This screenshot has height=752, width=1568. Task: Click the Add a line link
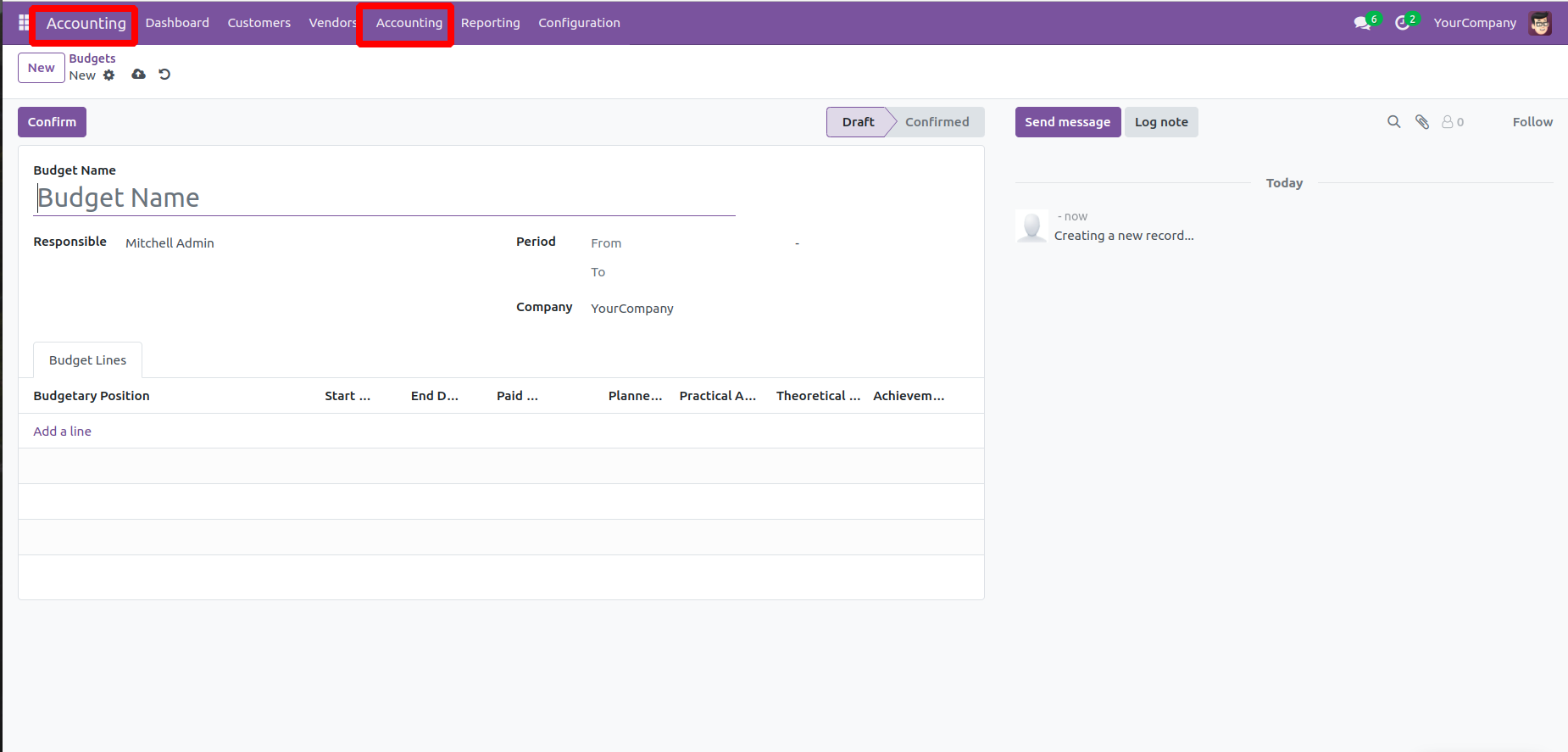[62, 432]
